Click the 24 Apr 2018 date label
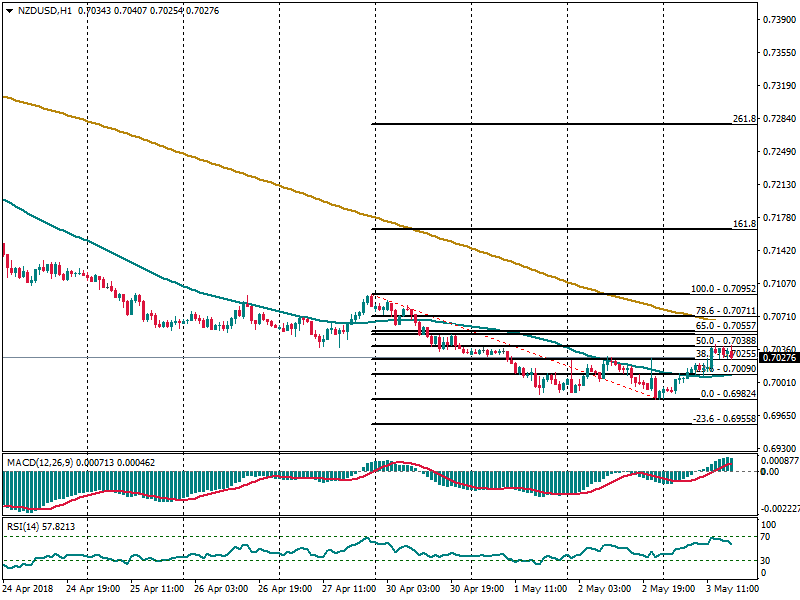800x600 pixels. click(28, 591)
